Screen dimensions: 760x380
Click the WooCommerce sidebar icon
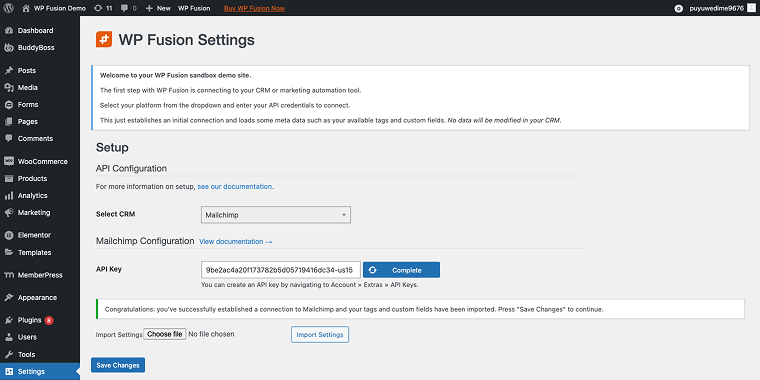9,161
